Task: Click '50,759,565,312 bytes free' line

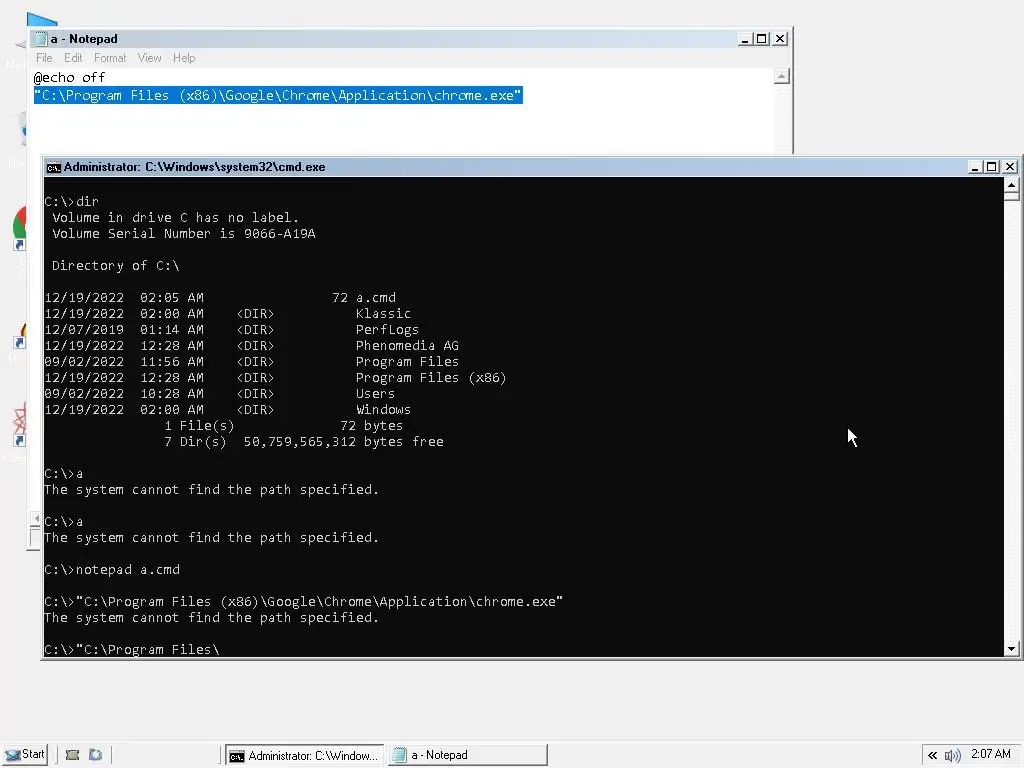Action: [344, 441]
